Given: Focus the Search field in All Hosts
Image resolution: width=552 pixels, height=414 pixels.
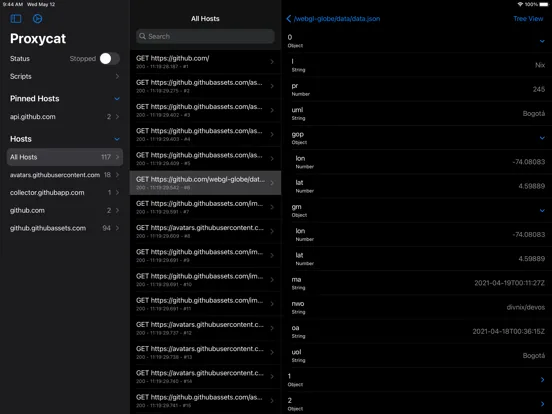Looking at the screenshot, I should [205, 36].
